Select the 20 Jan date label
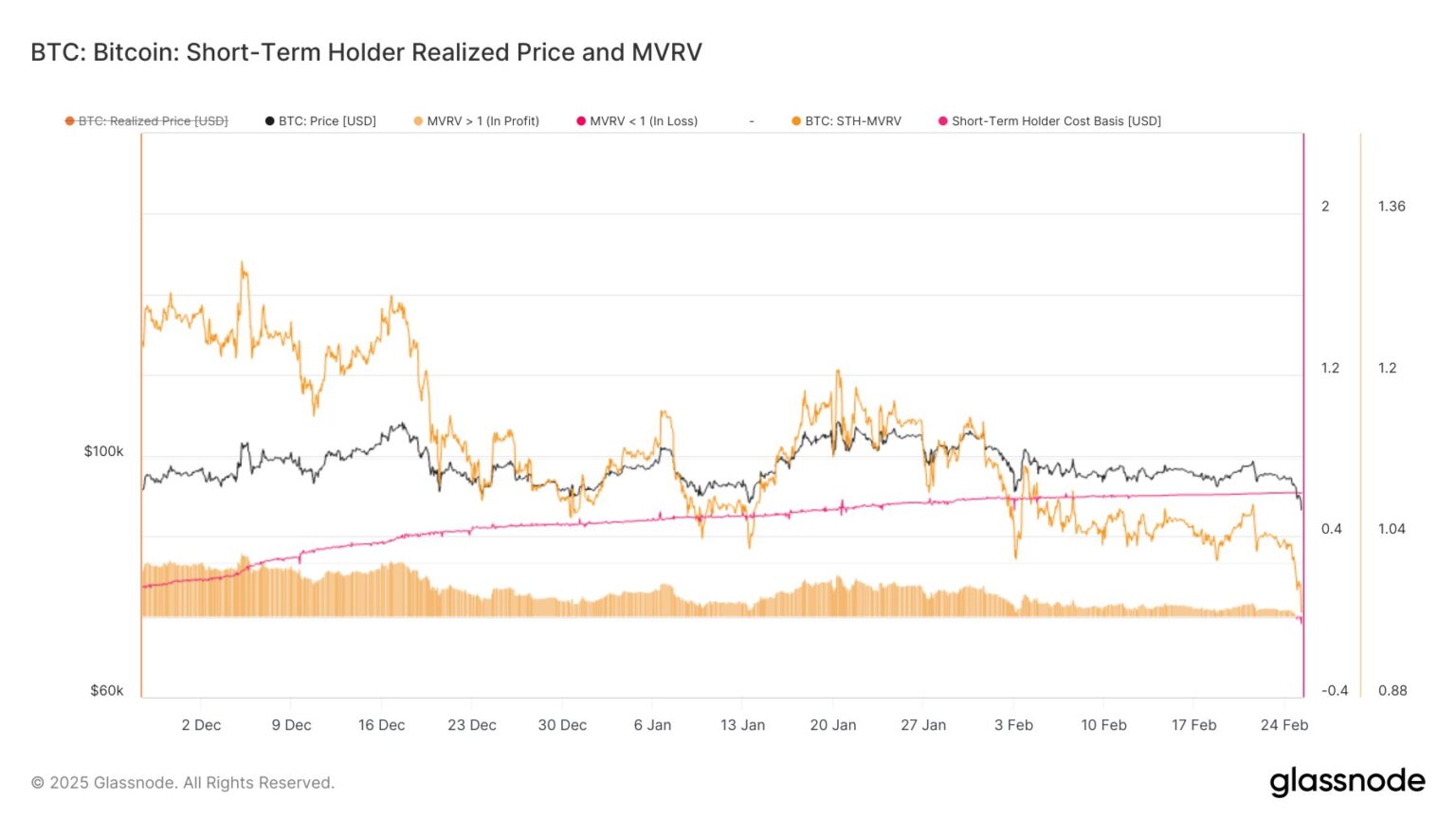 coord(833,725)
